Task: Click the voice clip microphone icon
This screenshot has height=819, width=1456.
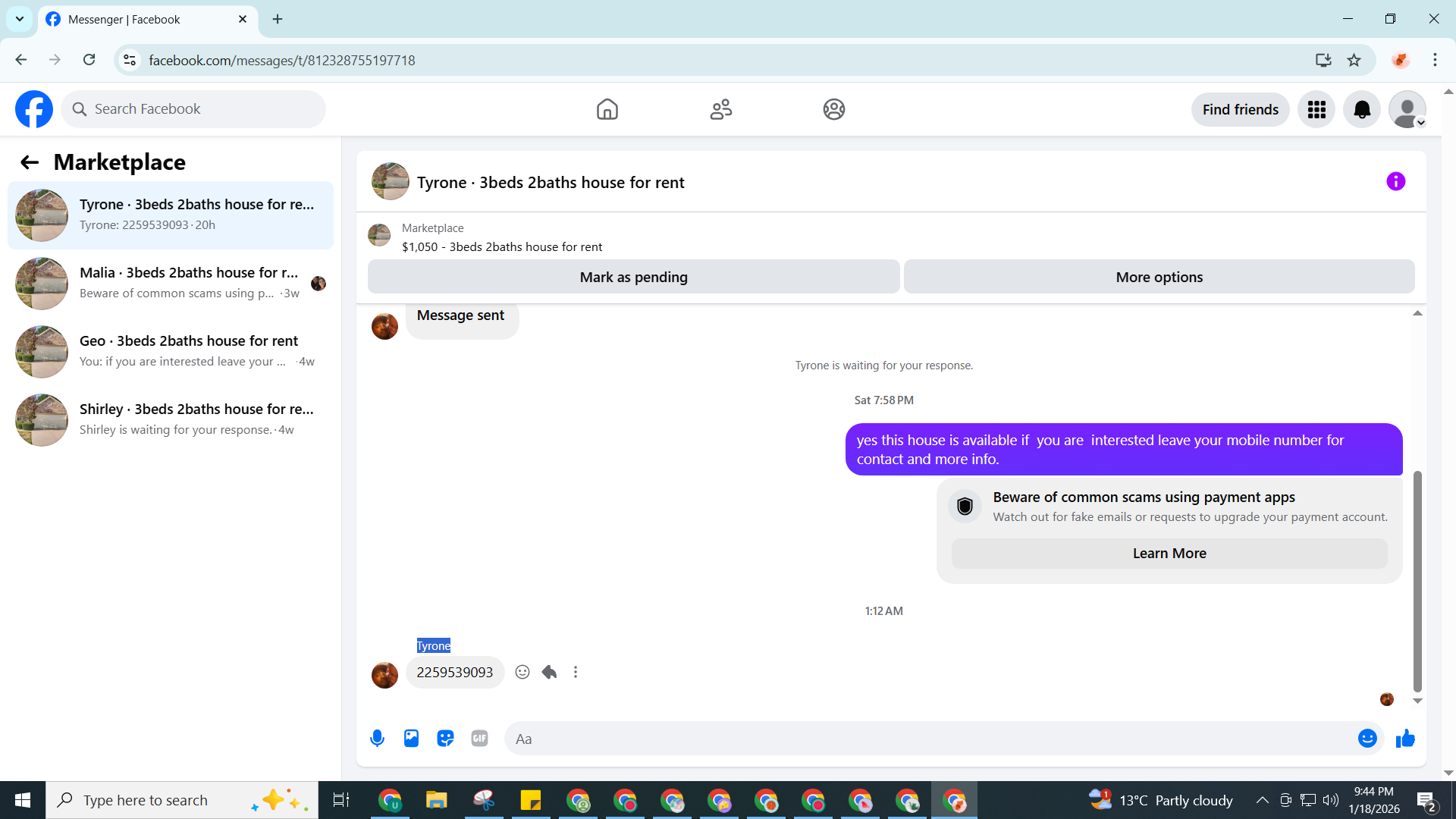Action: pyautogui.click(x=377, y=739)
